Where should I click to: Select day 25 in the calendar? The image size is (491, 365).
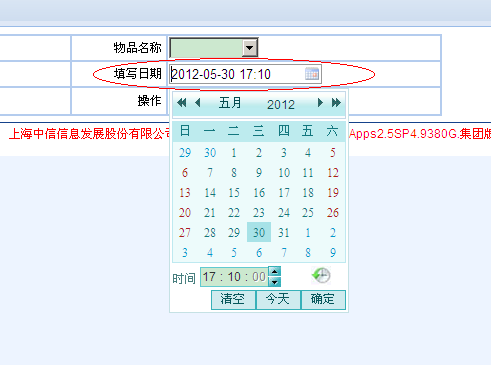pos(308,212)
